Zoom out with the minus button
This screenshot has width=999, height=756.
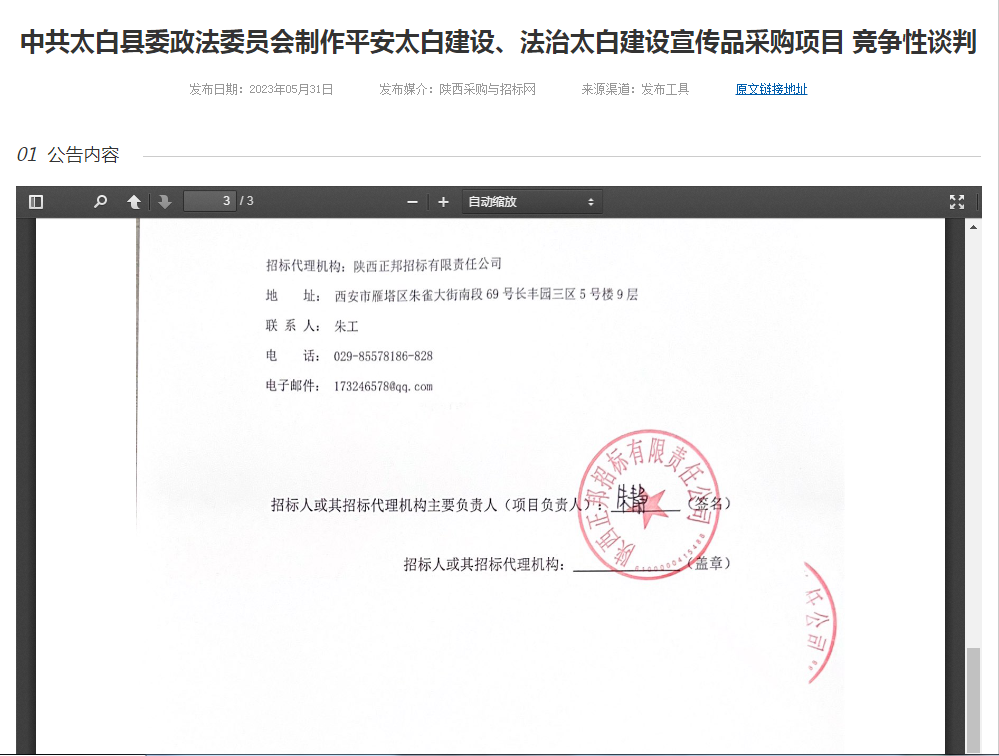click(x=412, y=202)
